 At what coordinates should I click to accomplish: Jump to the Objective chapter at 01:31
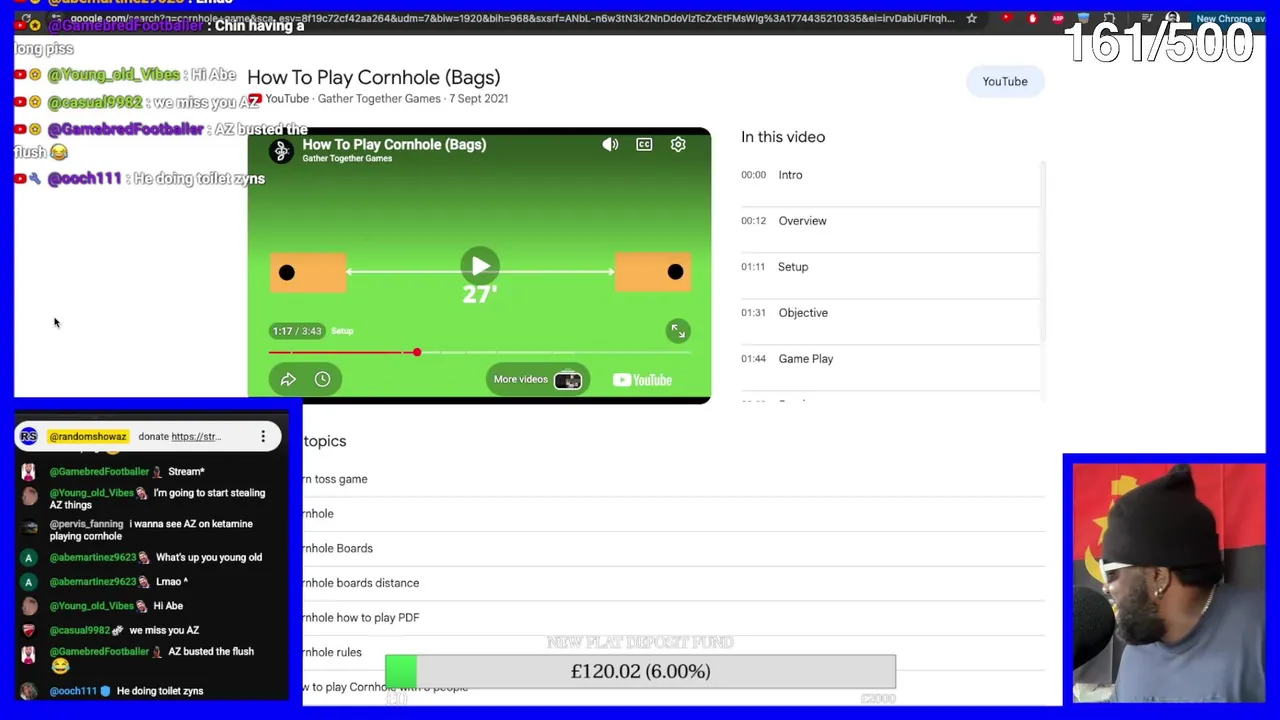(890, 313)
